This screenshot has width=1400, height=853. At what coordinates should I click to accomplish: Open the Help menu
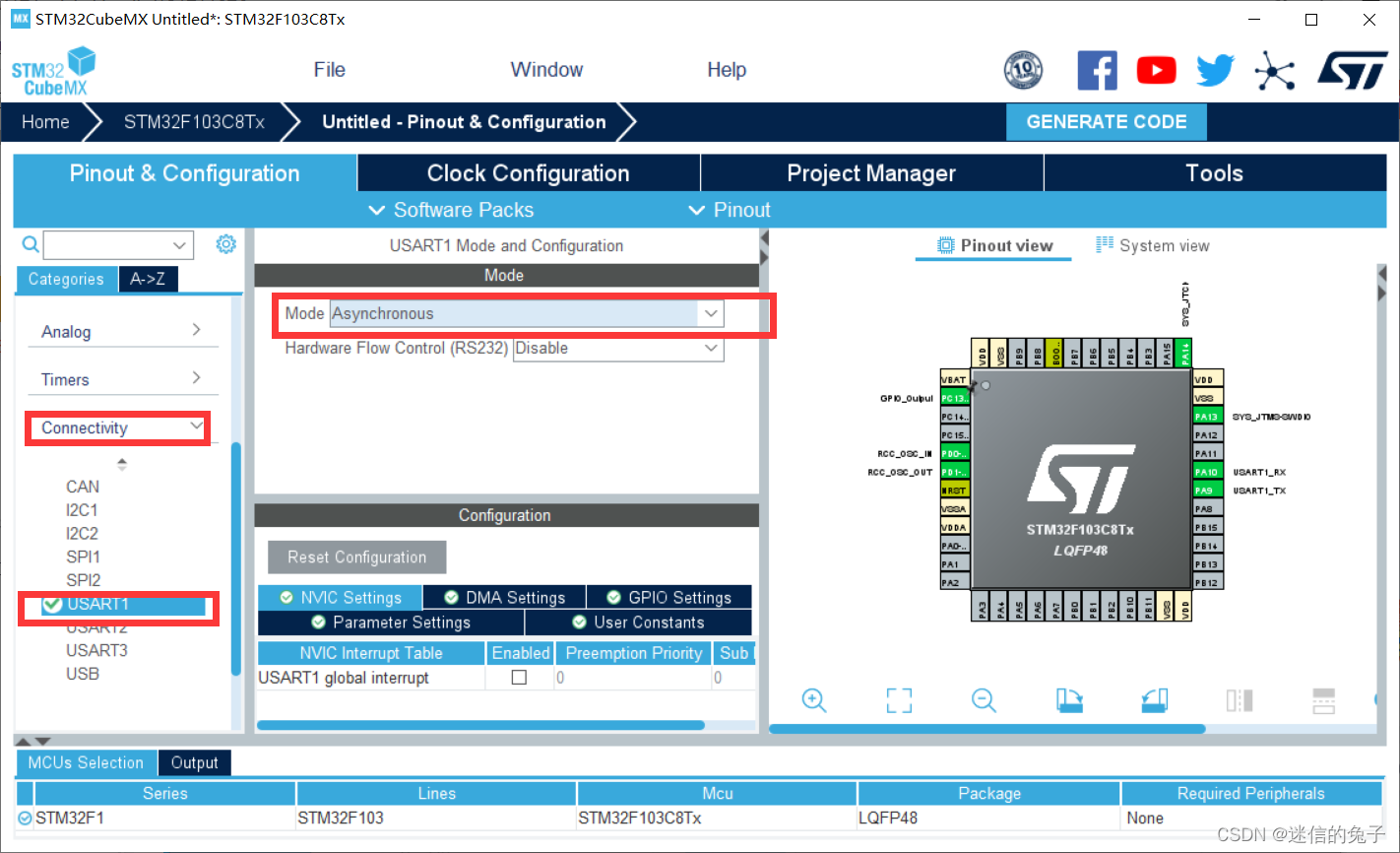pyautogui.click(x=727, y=70)
